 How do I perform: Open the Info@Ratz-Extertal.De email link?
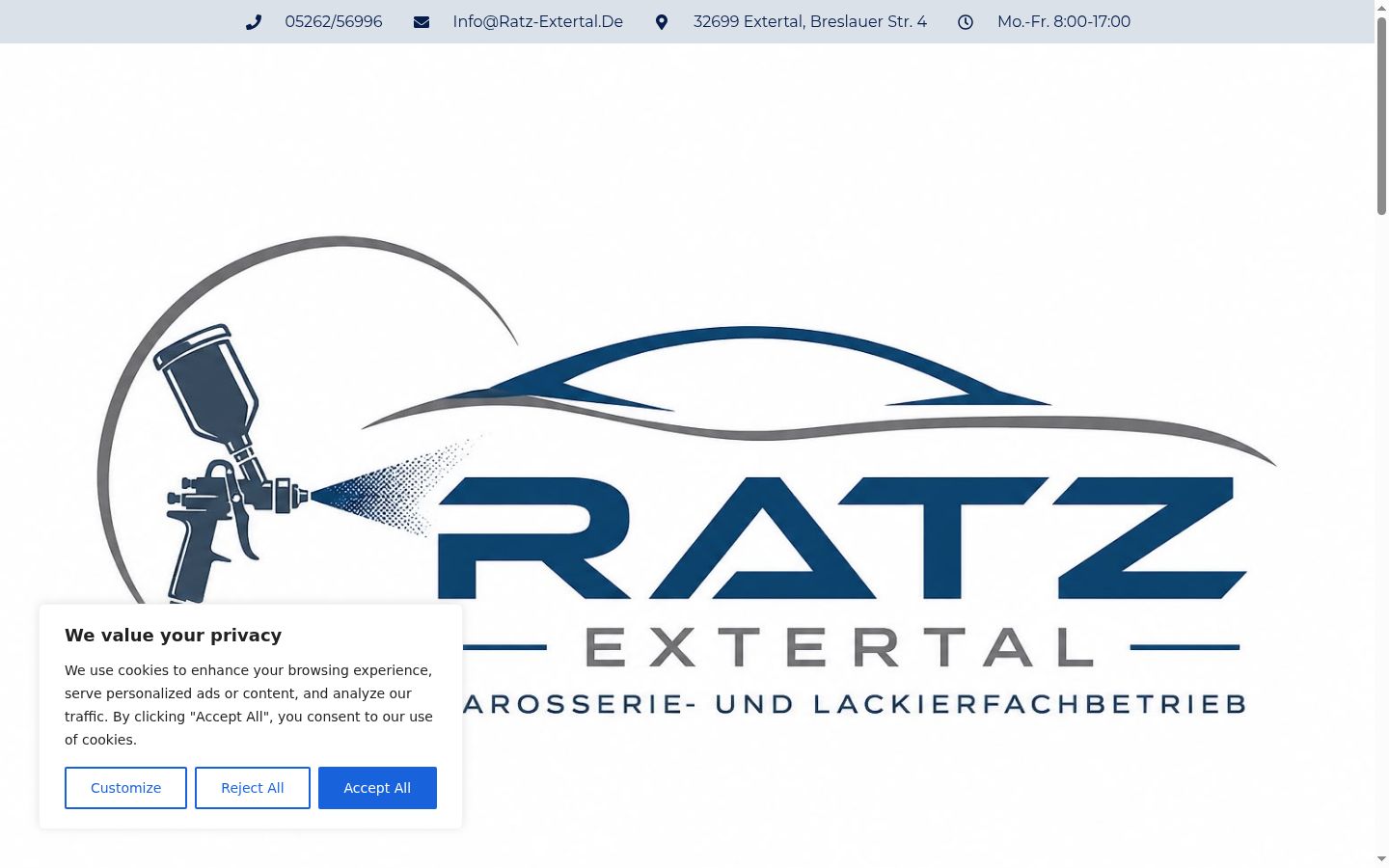pos(538,21)
